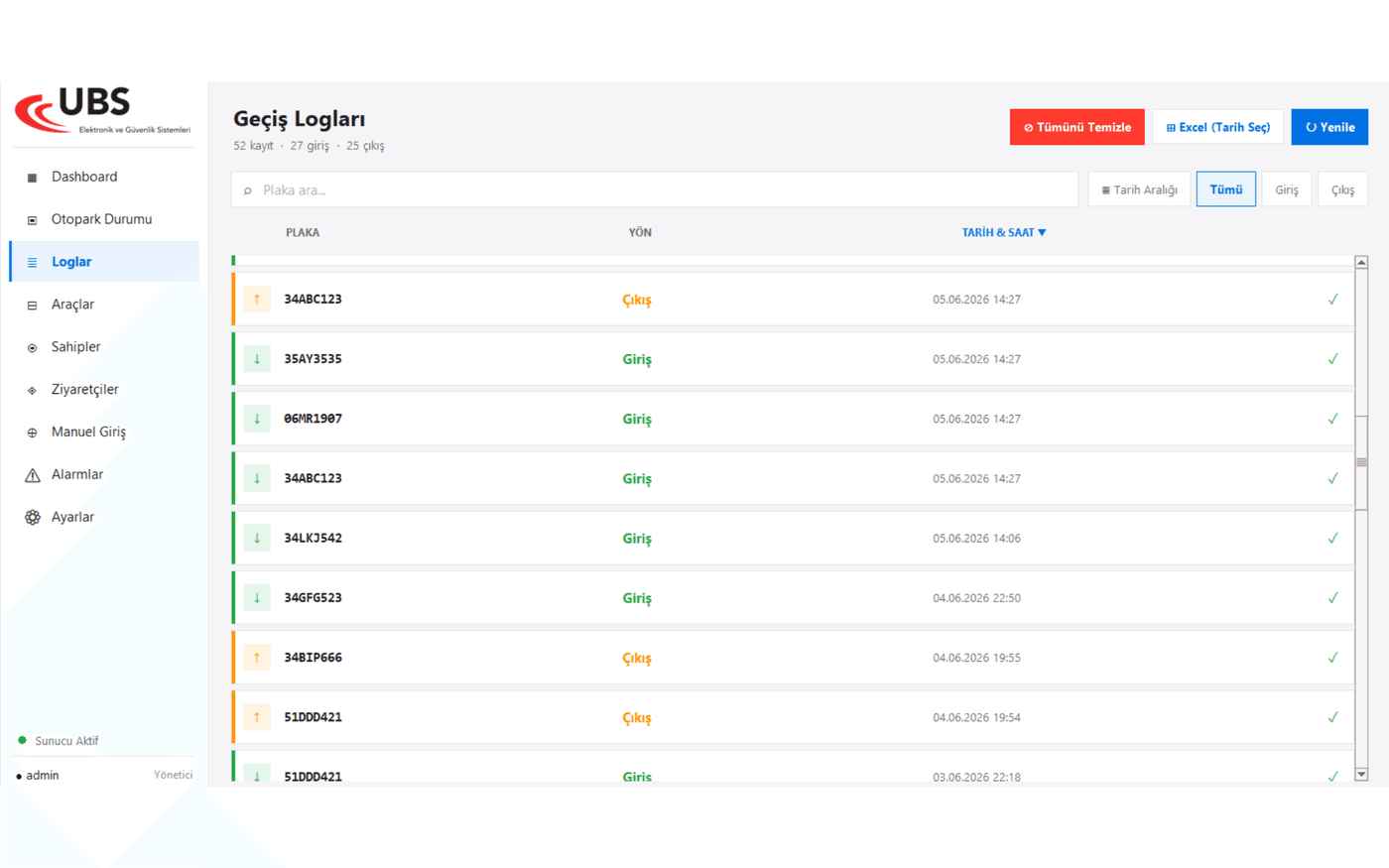Click the log list scrollbar down arrow
This screenshot has height=868, width=1389.
coord(1361,775)
